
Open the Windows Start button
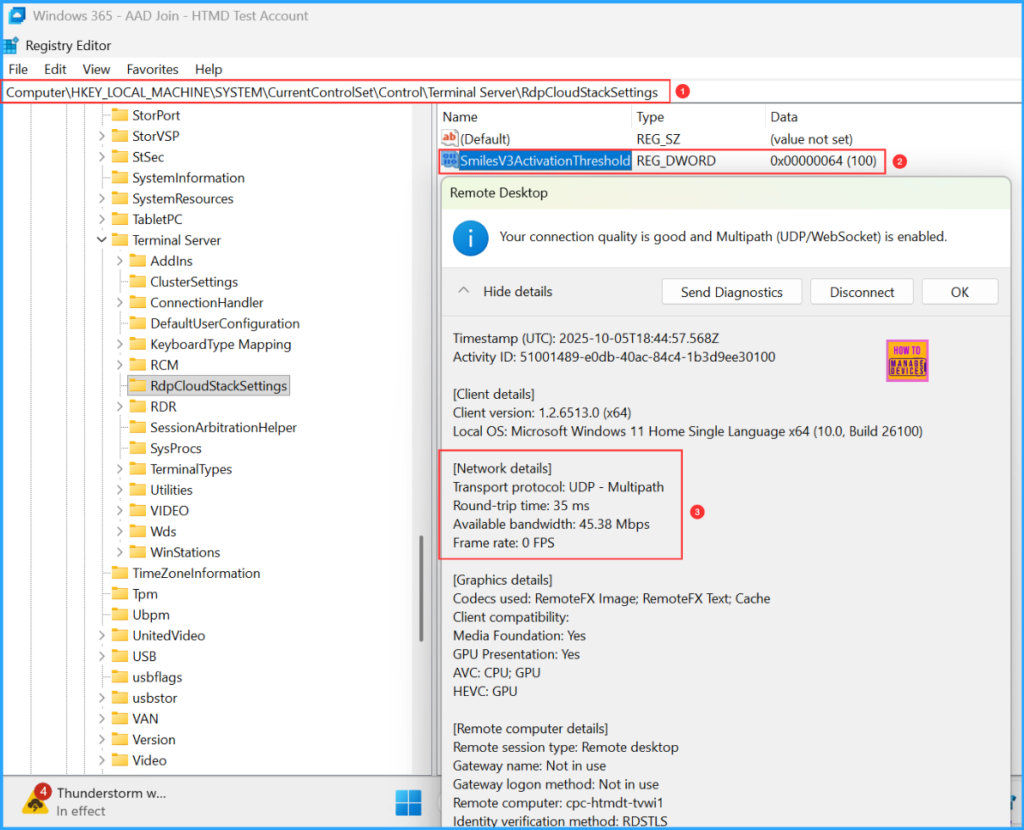(x=408, y=802)
